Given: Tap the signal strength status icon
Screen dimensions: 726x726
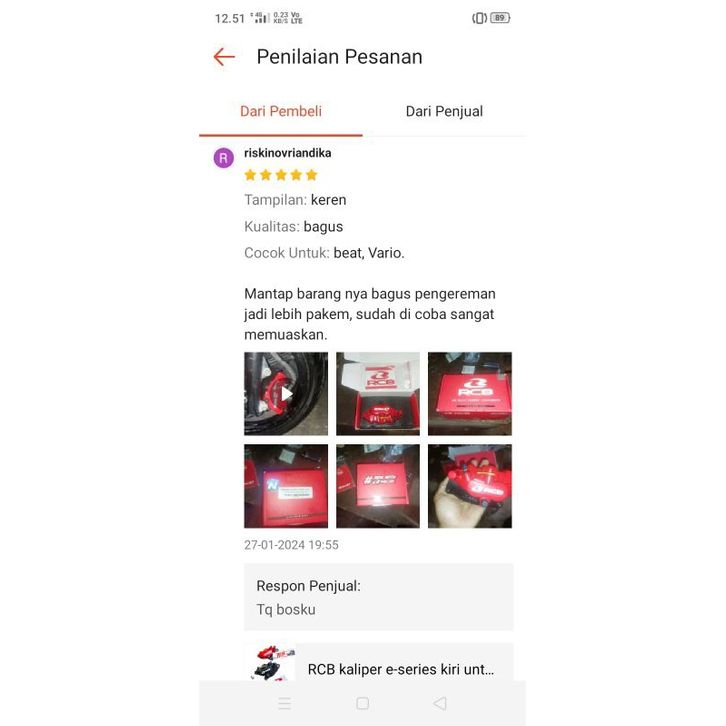Looking at the screenshot, I should [x=260, y=18].
